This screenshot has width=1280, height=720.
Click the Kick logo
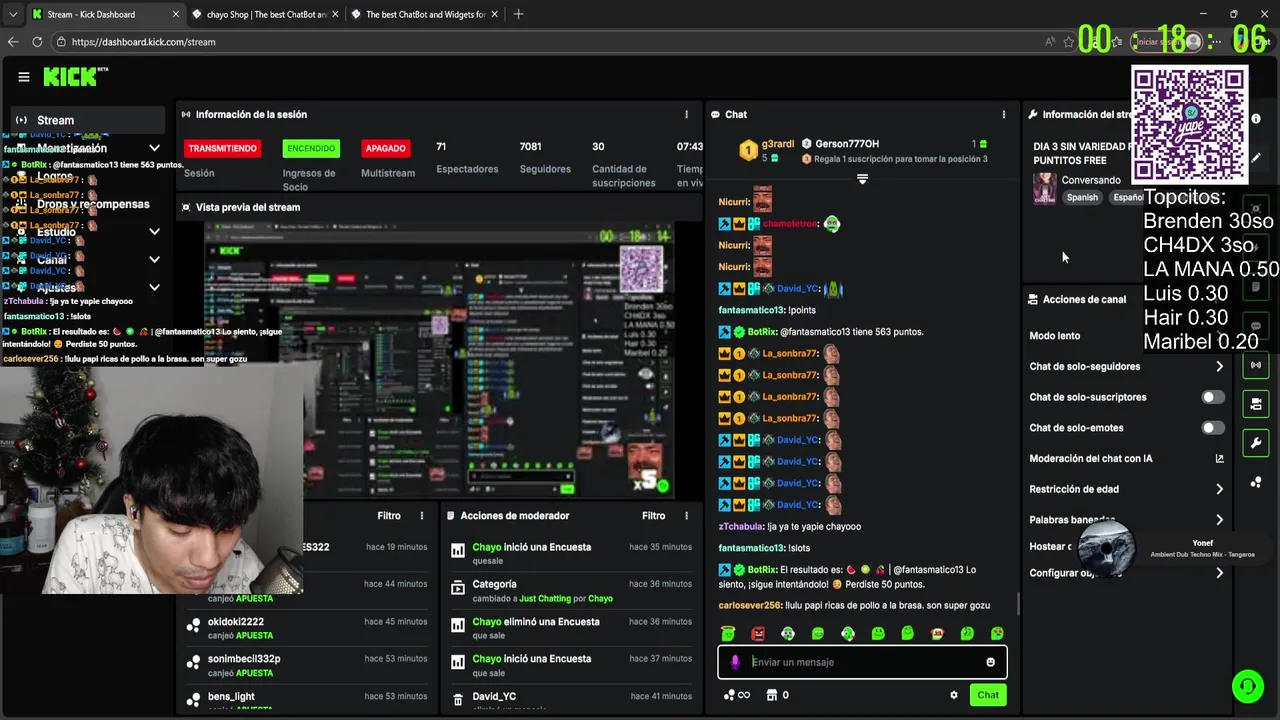click(75, 76)
